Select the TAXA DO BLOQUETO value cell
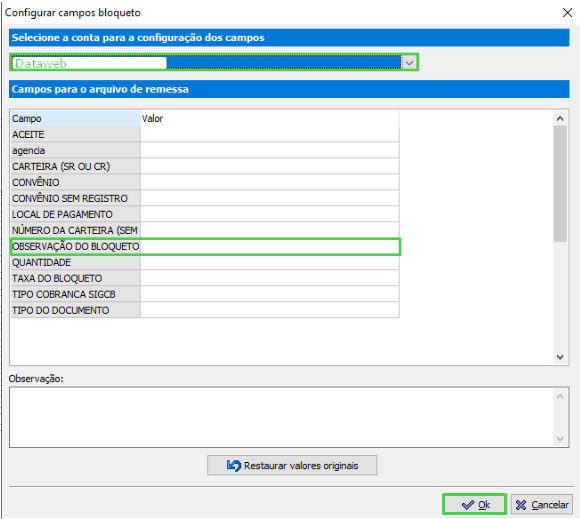 point(270,278)
